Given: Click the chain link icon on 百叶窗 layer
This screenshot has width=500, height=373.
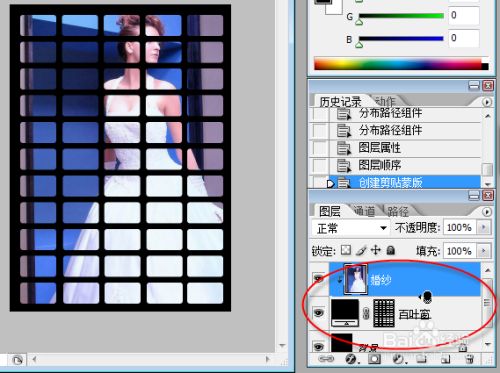Looking at the screenshot, I should 366,313.
